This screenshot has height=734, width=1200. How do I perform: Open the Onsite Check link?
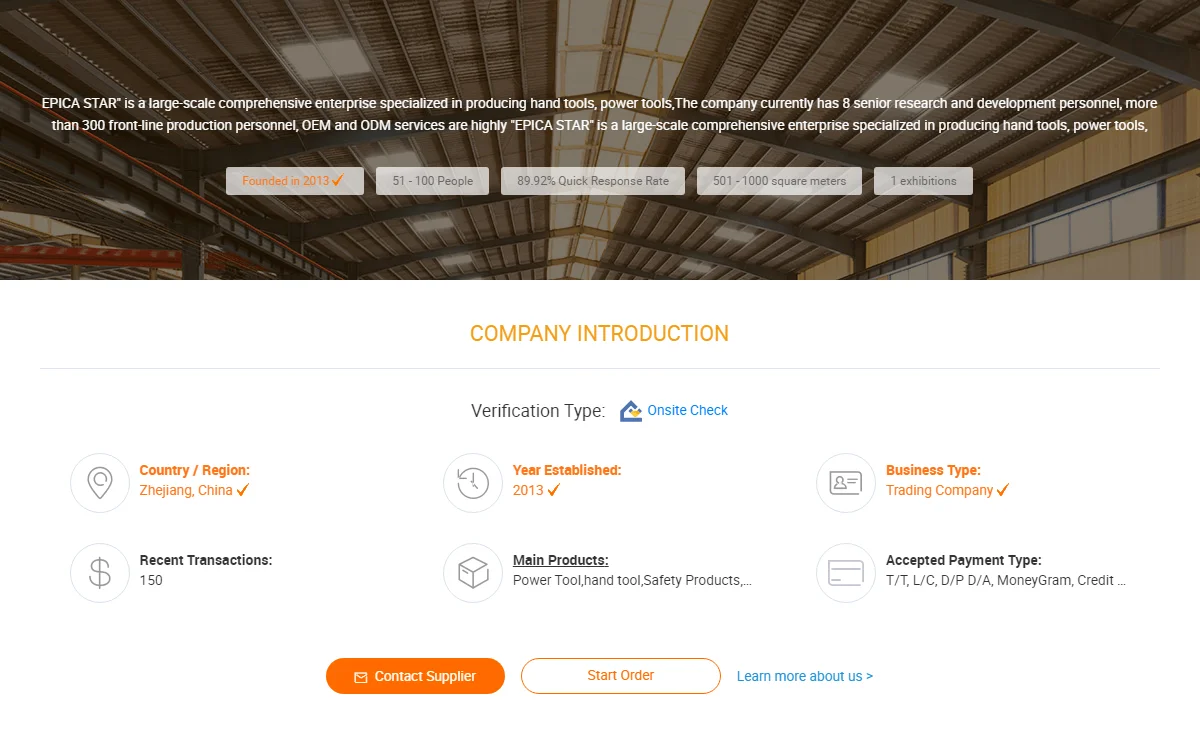click(x=687, y=410)
